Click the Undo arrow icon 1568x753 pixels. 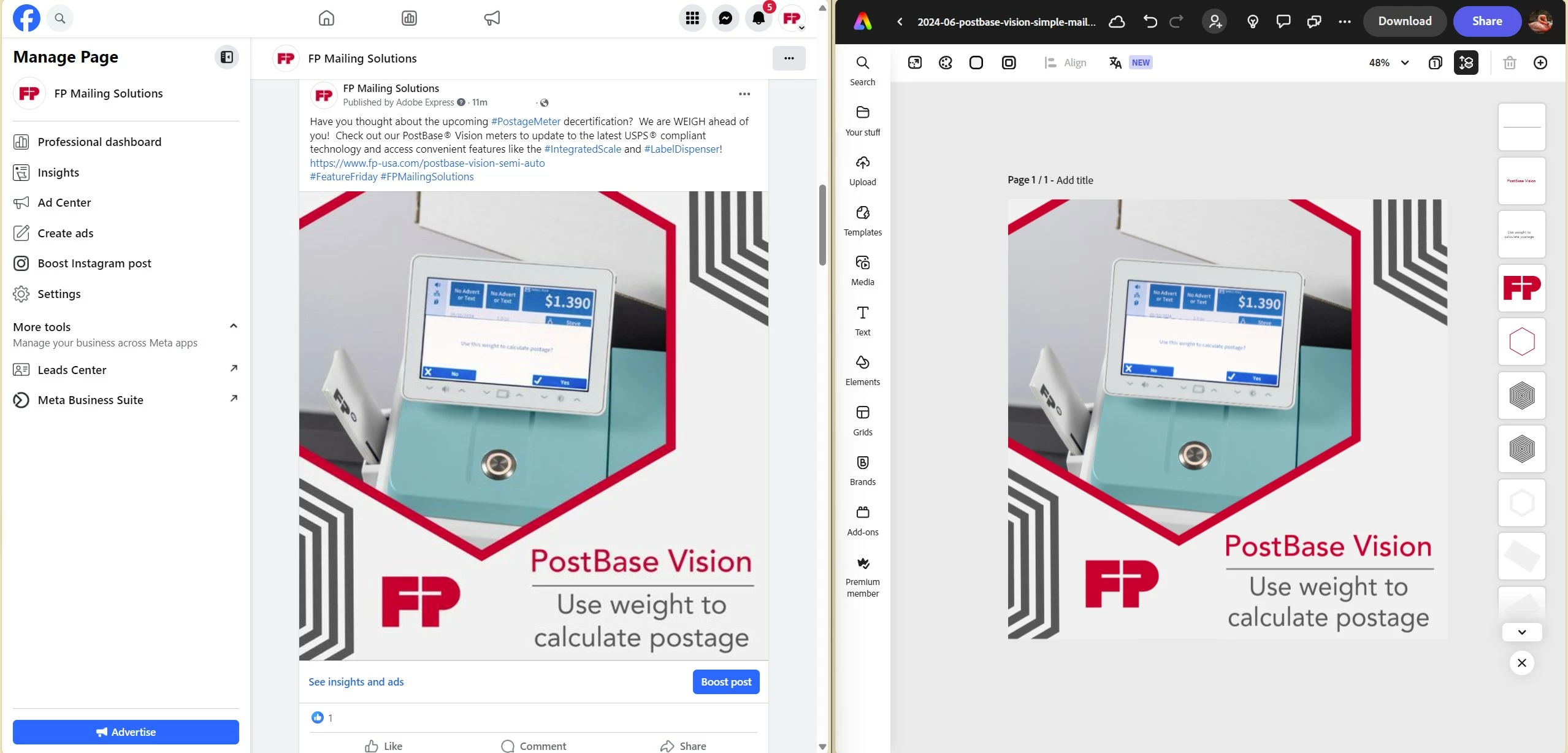tap(1150, 21)
